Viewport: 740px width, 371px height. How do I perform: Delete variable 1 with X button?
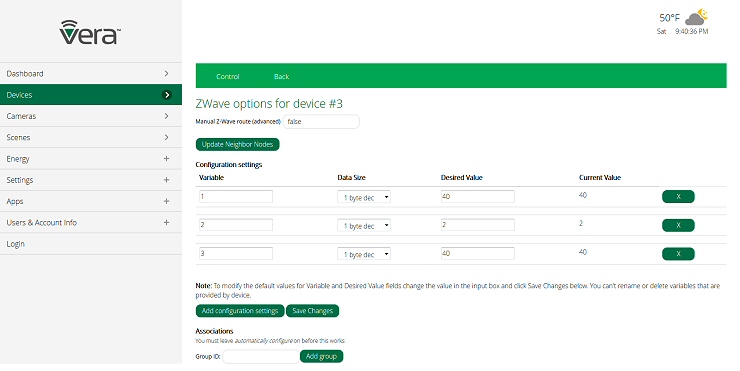(x=678, y=196)
